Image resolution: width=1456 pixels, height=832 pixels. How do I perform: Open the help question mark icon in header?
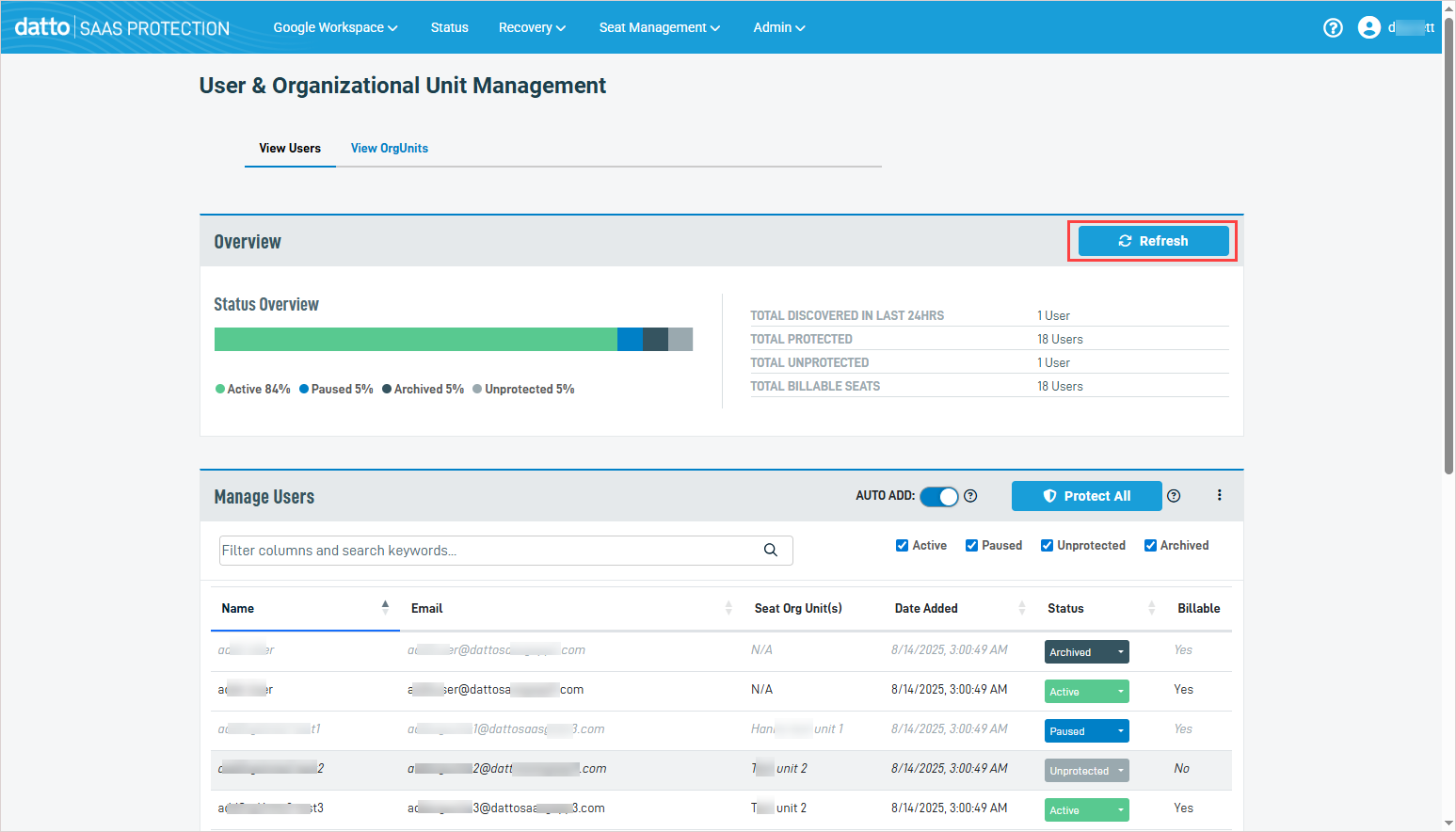pos(1333,27)
